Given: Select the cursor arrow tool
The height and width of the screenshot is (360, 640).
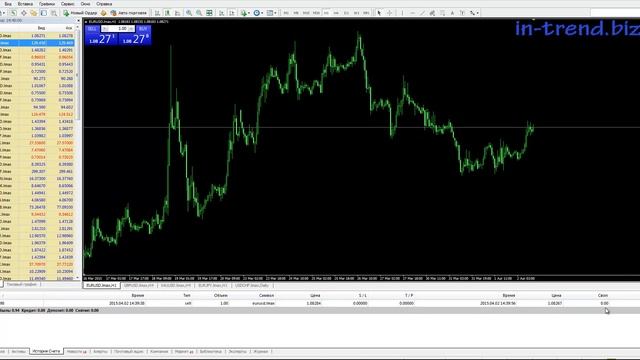Looking at the screenshot, I should pyautogui.click(x=379, y=13).
